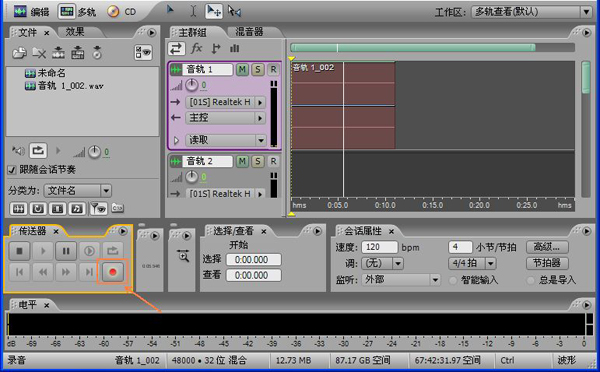The width and height of the screenshot is (600, 372).
Task: Click the Stop button in transport
Action: tap(19, 251)
